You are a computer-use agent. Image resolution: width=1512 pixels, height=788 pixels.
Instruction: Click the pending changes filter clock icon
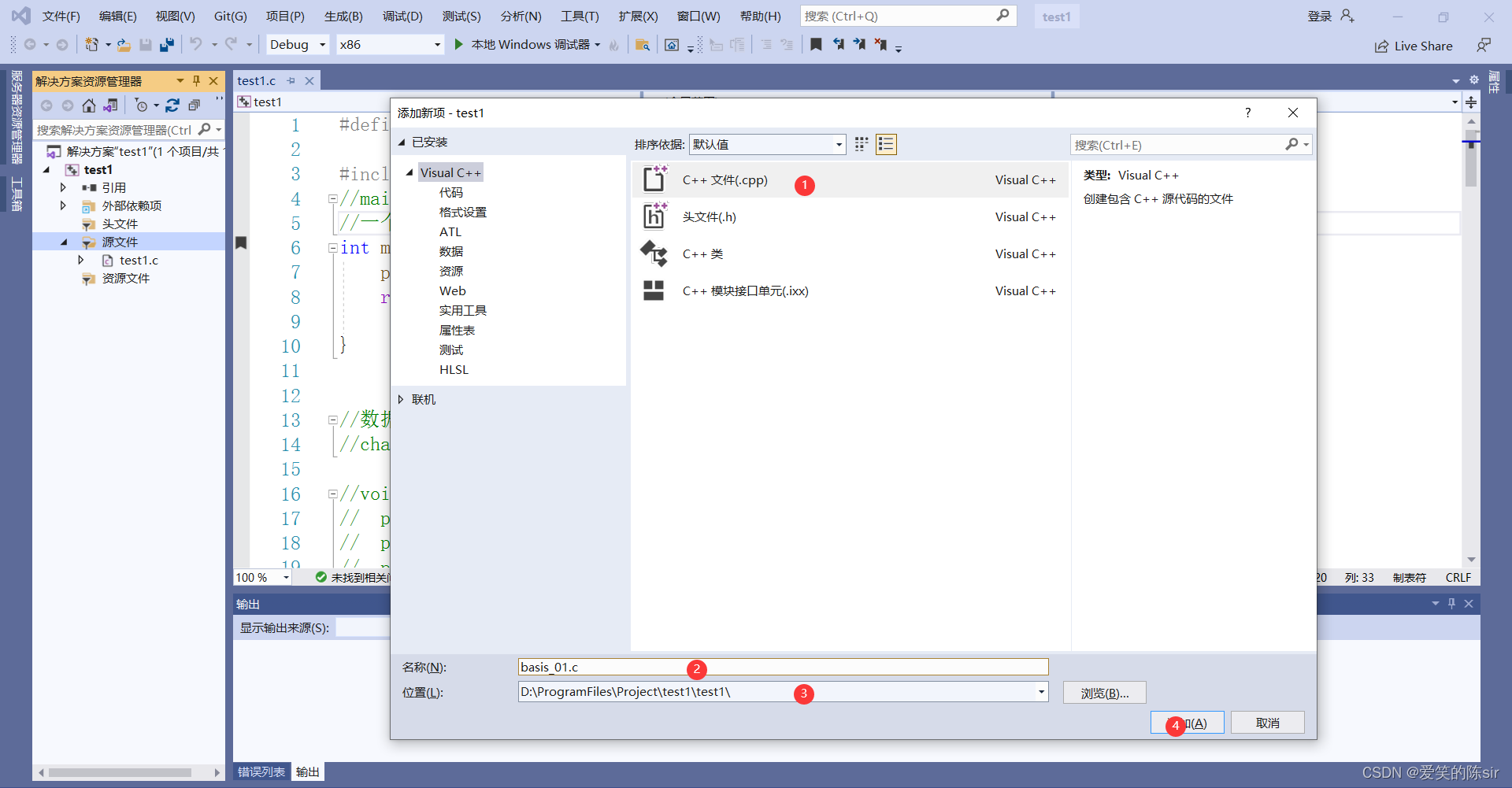142,105
